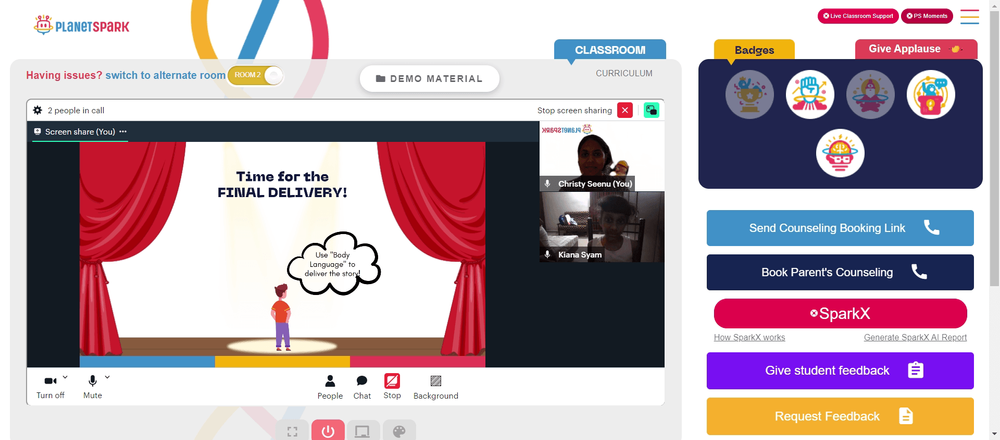
Task: Switch to the CURRICULUM tab
Action: pyautogui.click(x=624, y=73)
